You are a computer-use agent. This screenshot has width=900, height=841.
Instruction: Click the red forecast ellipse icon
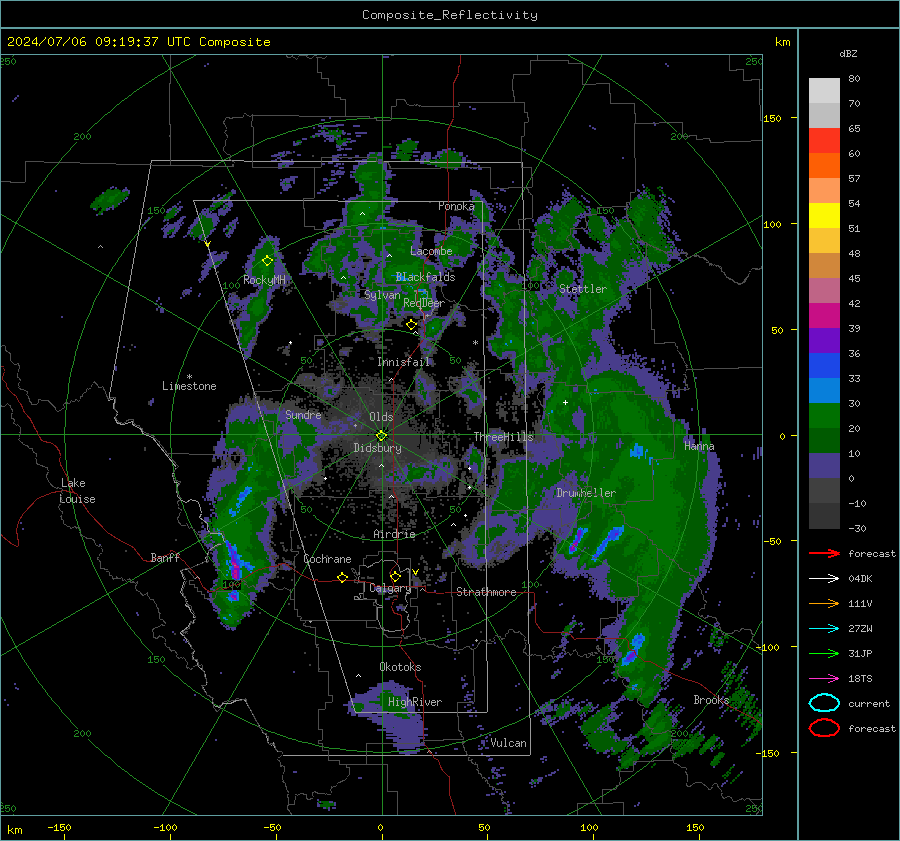click(x=824, y=728)
